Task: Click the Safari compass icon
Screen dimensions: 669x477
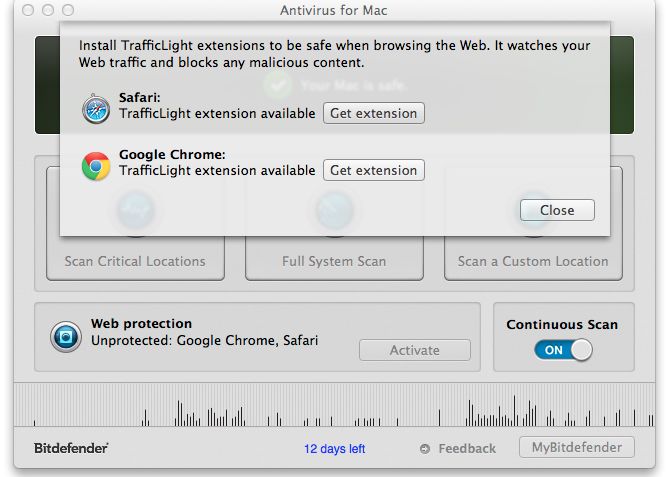Action: [97, 107]
